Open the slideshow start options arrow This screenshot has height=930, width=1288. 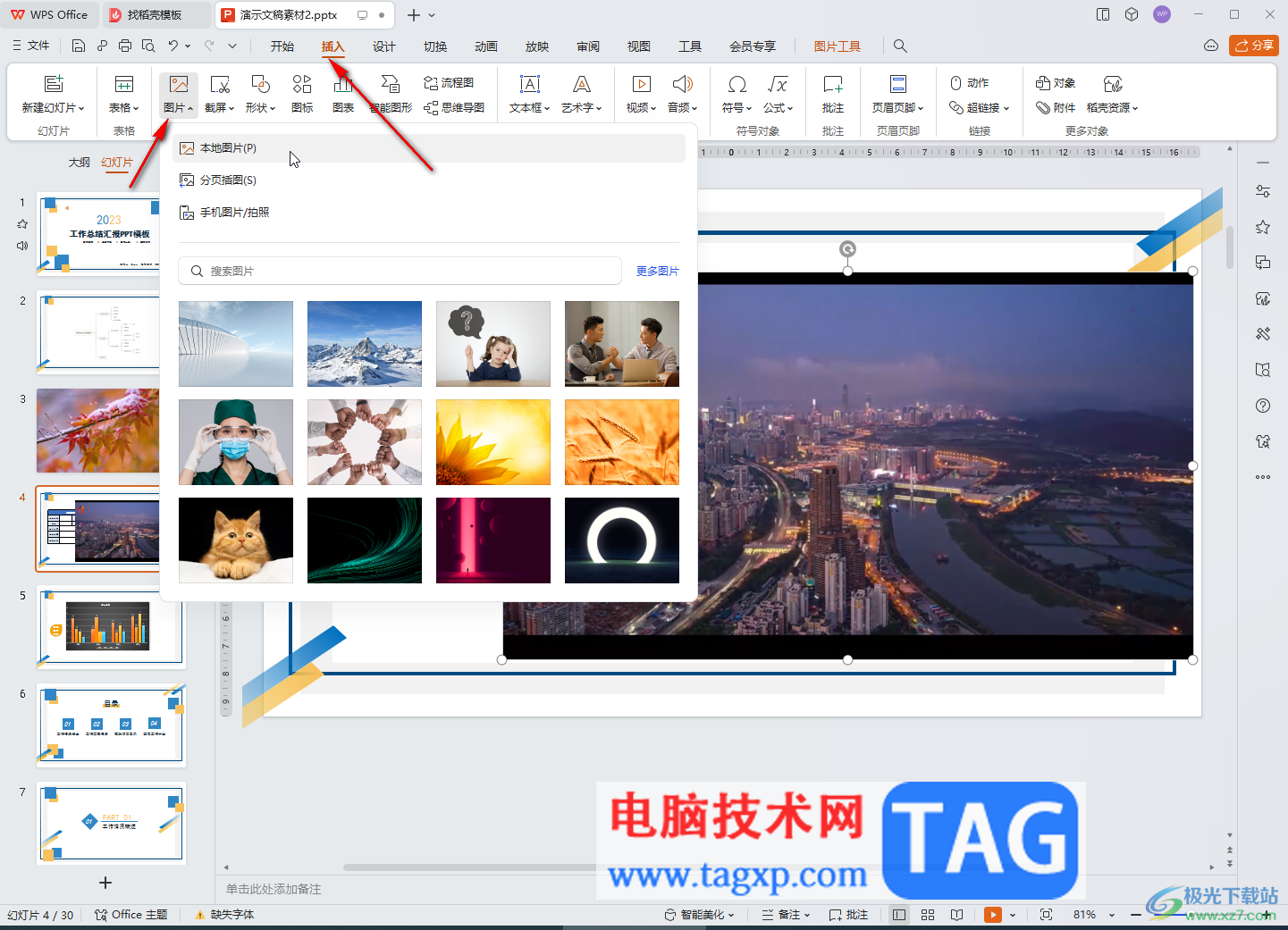(x=1013, y=915)
